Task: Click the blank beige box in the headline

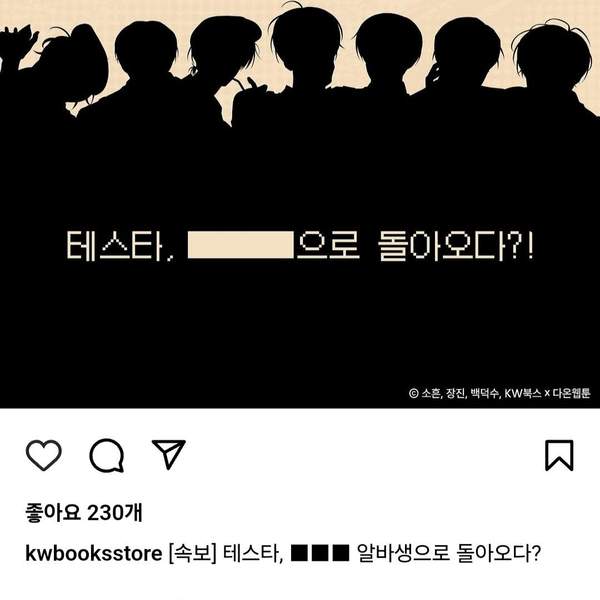Action: [241, 245]
